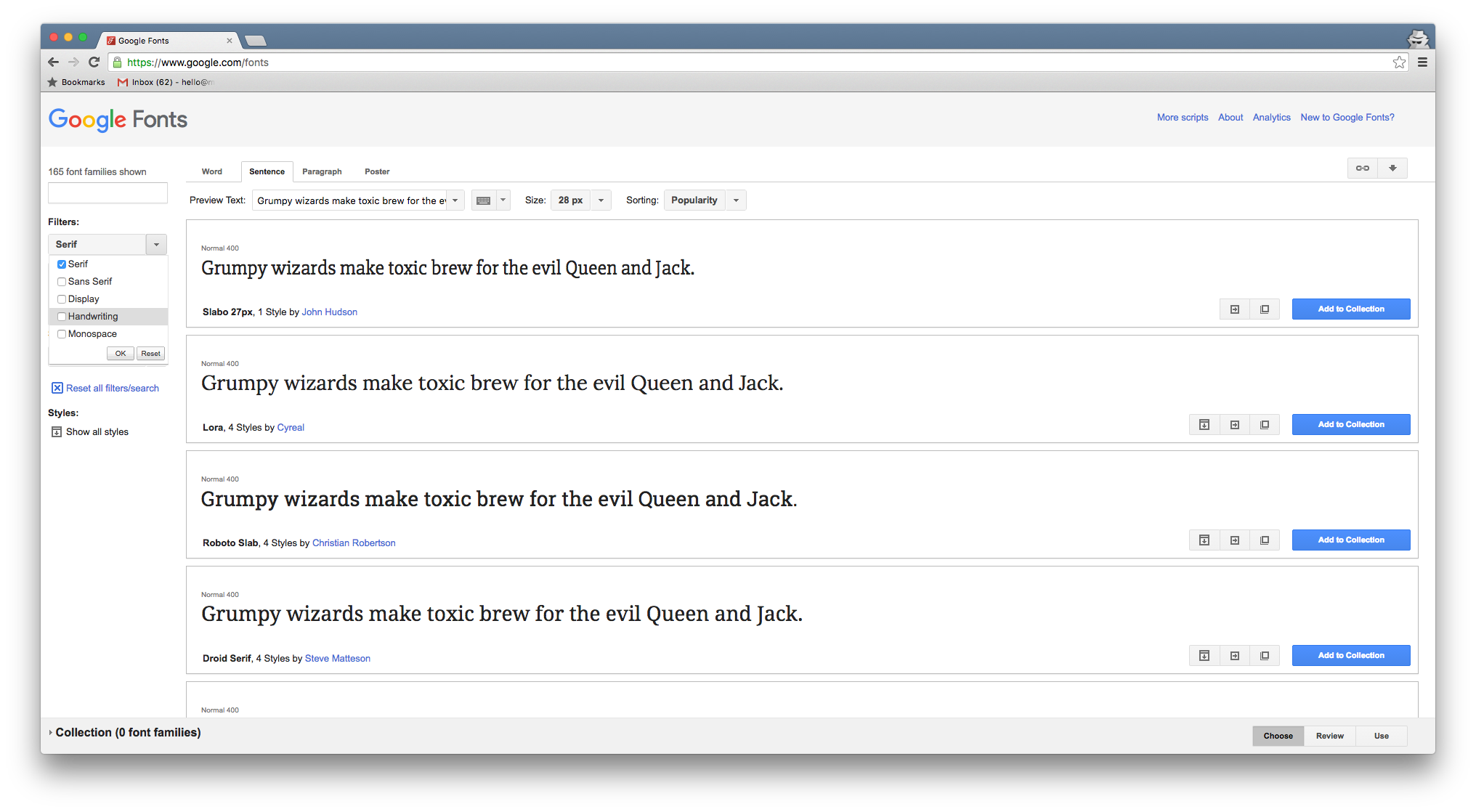Go back with the browser back arrow
The height and width of the screenshot is (812, 1476).
click(53, 62)
